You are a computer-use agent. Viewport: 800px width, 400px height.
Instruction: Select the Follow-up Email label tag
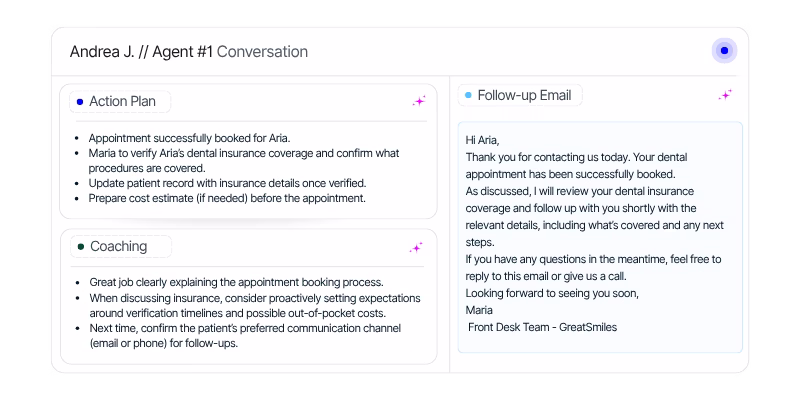pyautogui.click(x=520, y=95)
